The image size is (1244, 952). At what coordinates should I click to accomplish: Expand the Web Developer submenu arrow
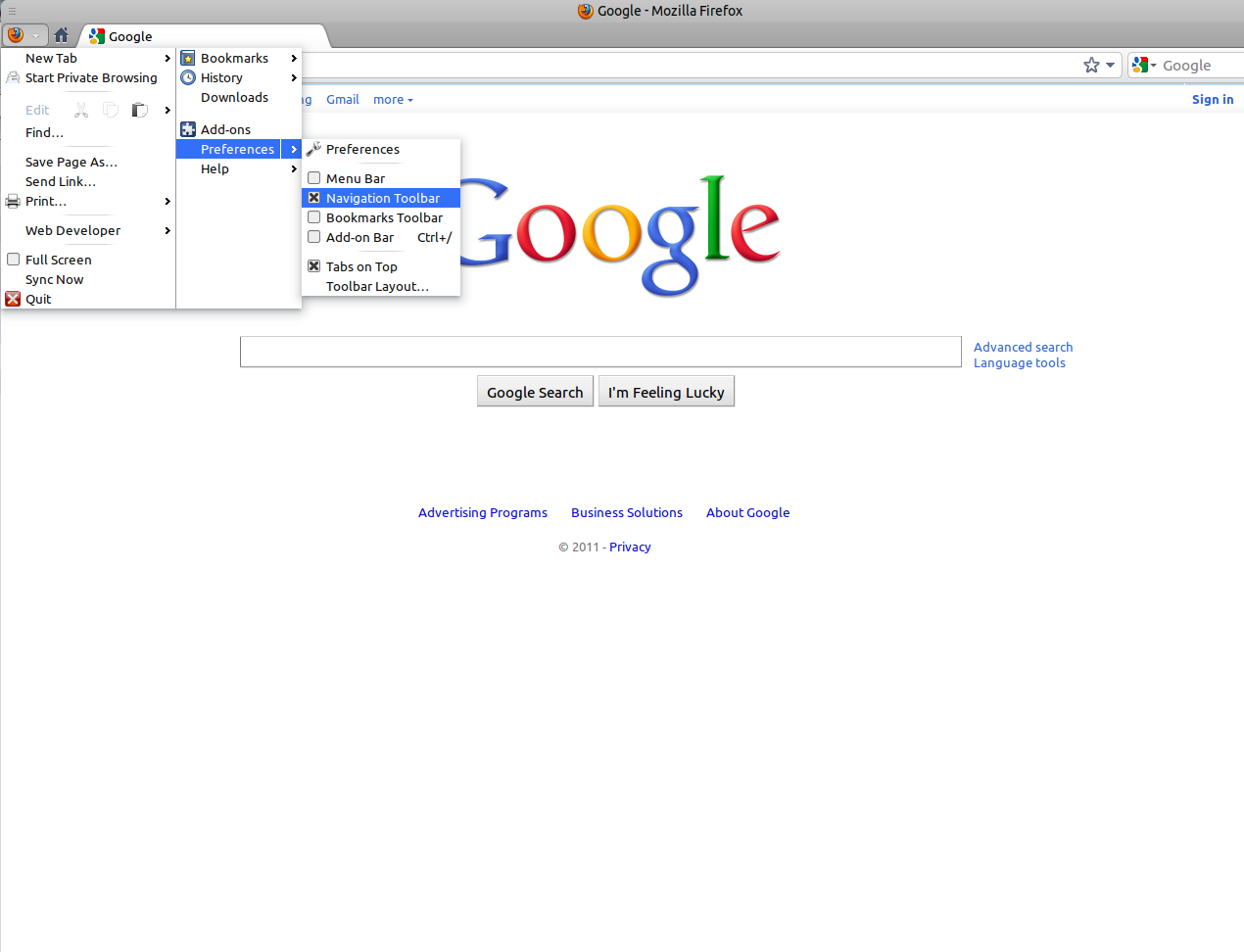point(167,231)
